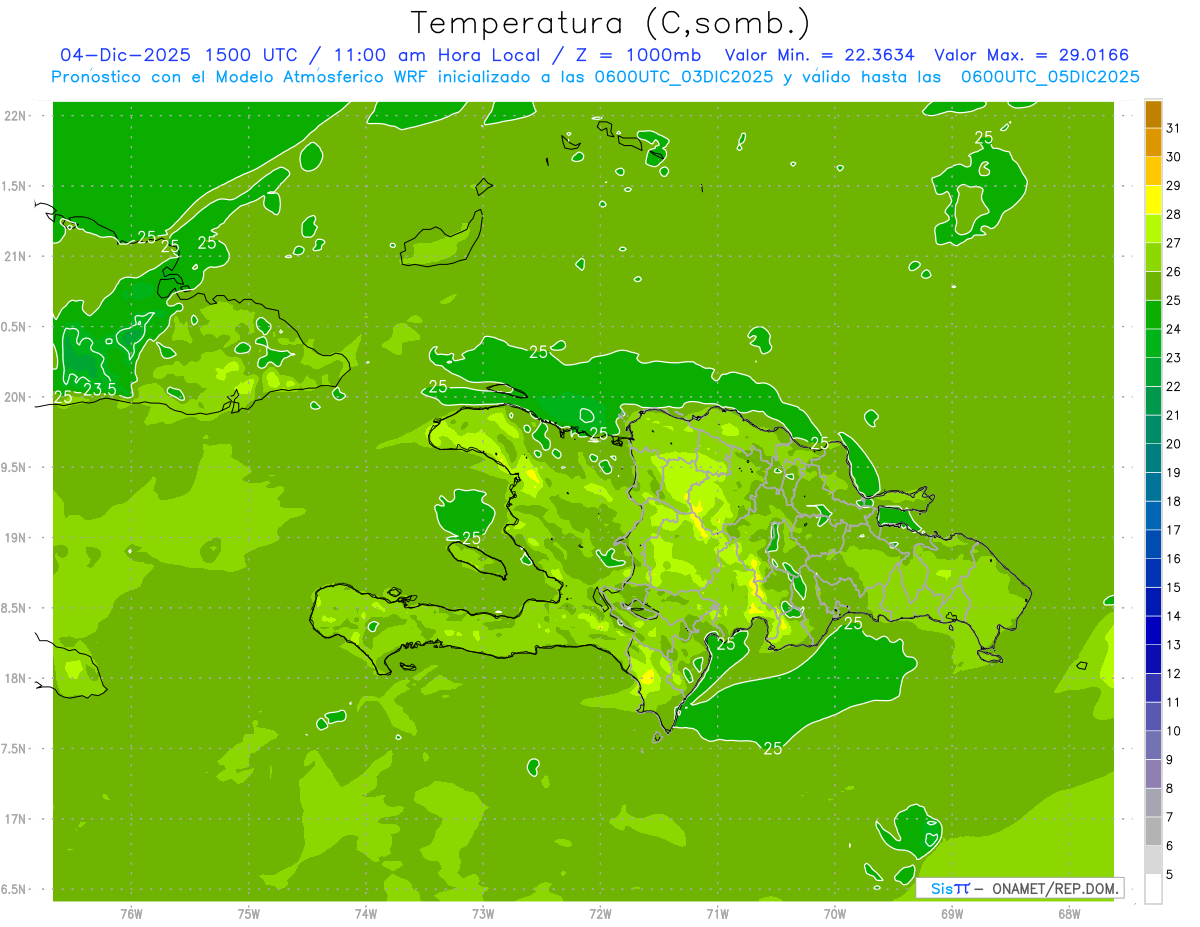Screen dimensions: 1200x927
Task: Click the '26' colorbar legend value
Action: coord(1173,272)
